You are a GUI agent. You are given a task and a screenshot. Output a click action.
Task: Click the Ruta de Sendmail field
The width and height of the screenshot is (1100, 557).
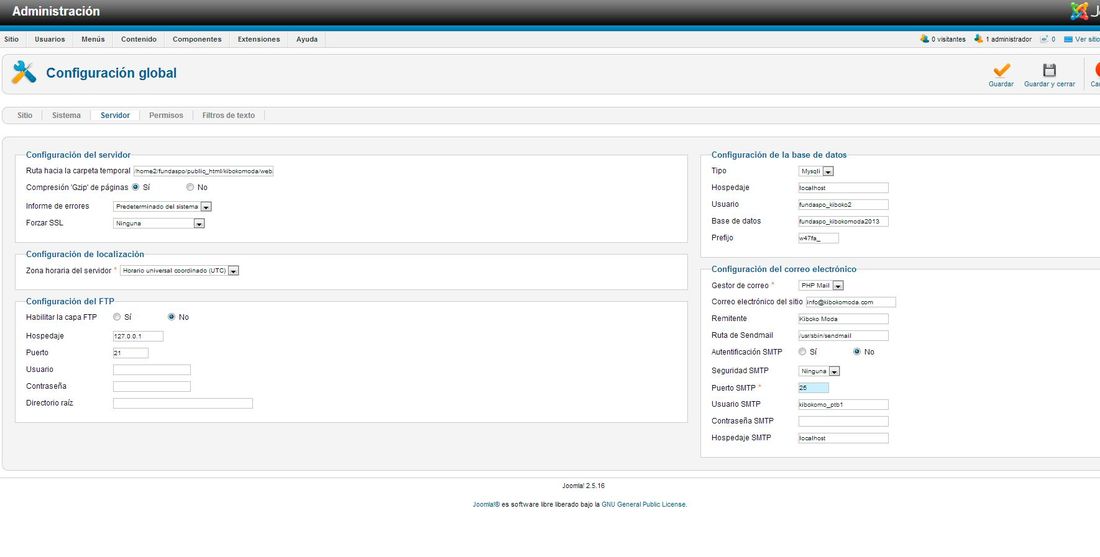843,336
